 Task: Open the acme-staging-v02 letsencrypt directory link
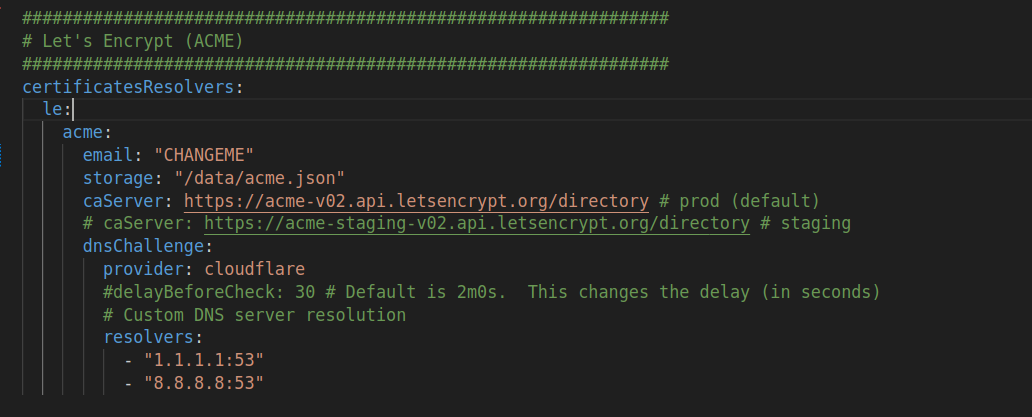tap(477, 224)
